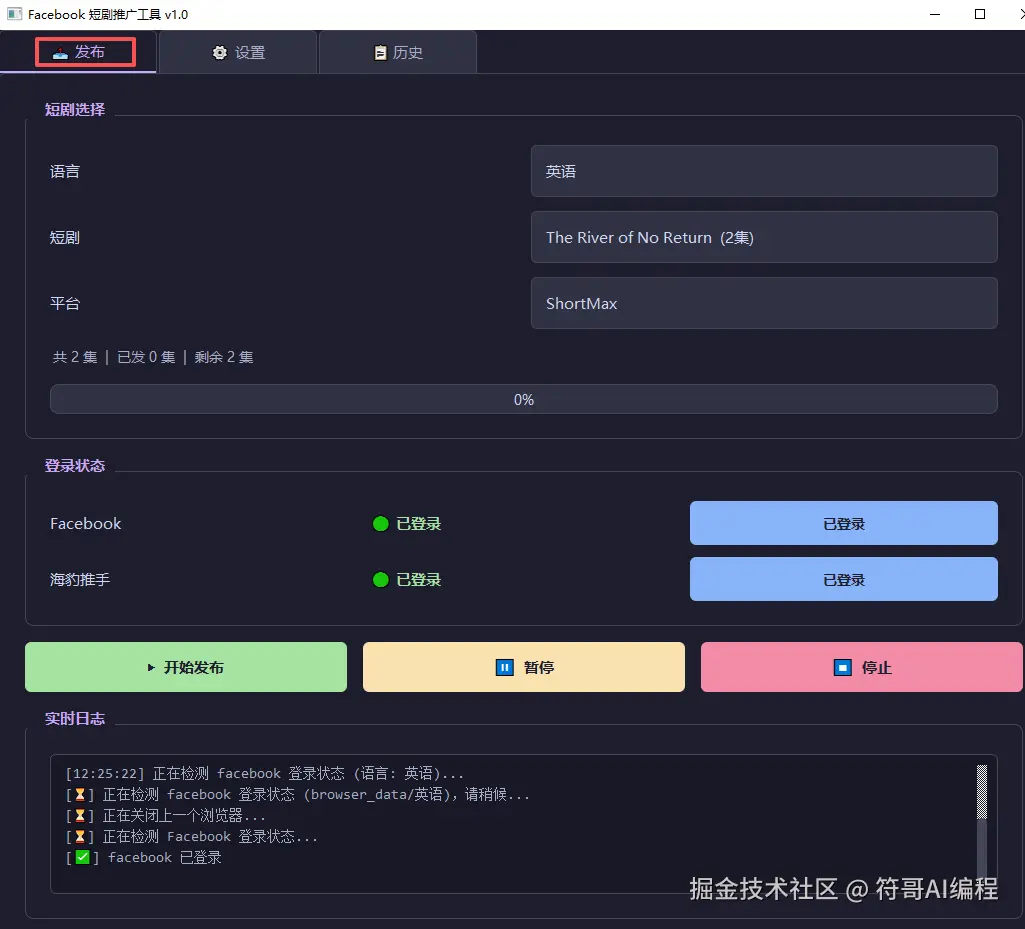Screen dimensions: 1025x929
Task: Click the green checkmark icon in the log
Action: [82, 857]
